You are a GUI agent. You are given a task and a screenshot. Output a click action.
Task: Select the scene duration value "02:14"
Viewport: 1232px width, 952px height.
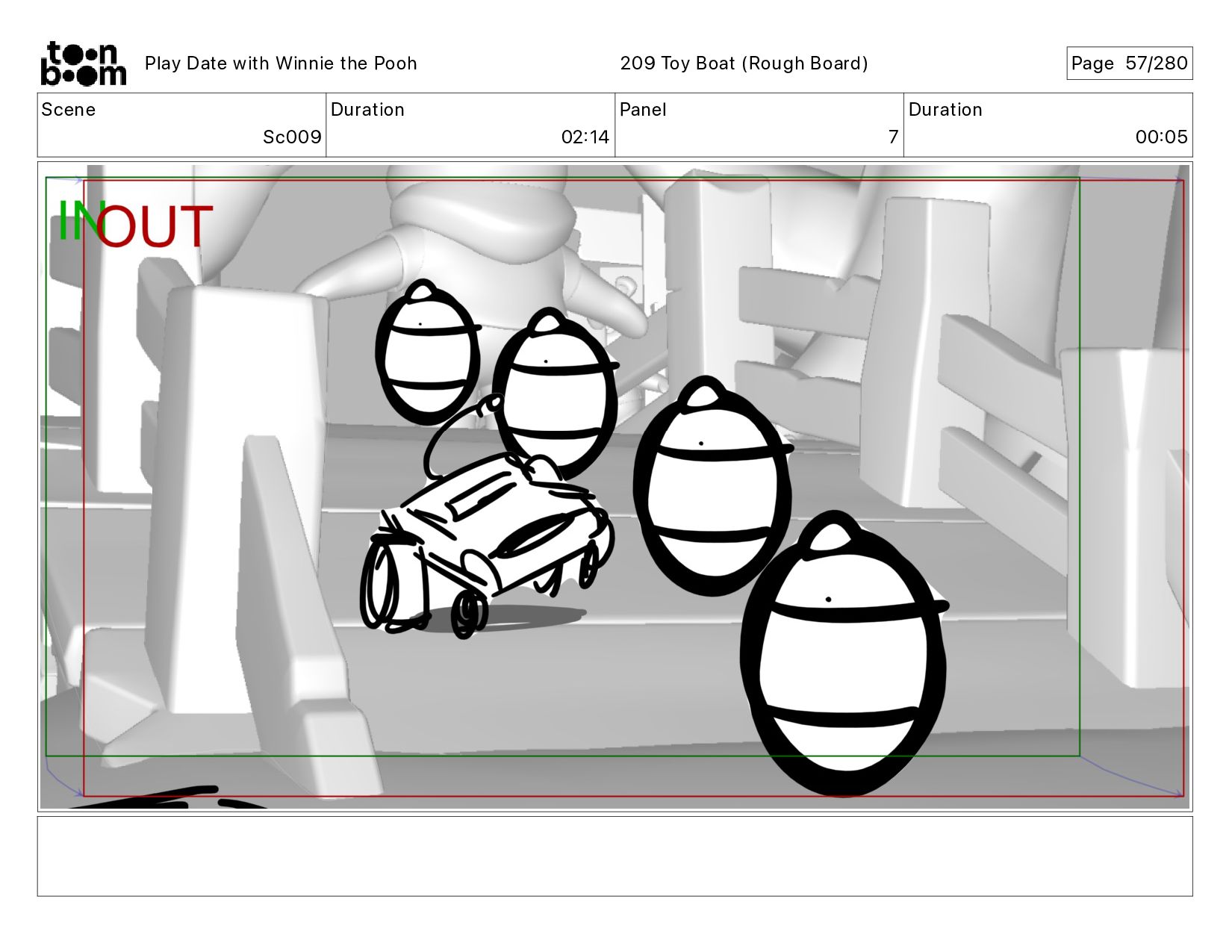tap(585, 137)
